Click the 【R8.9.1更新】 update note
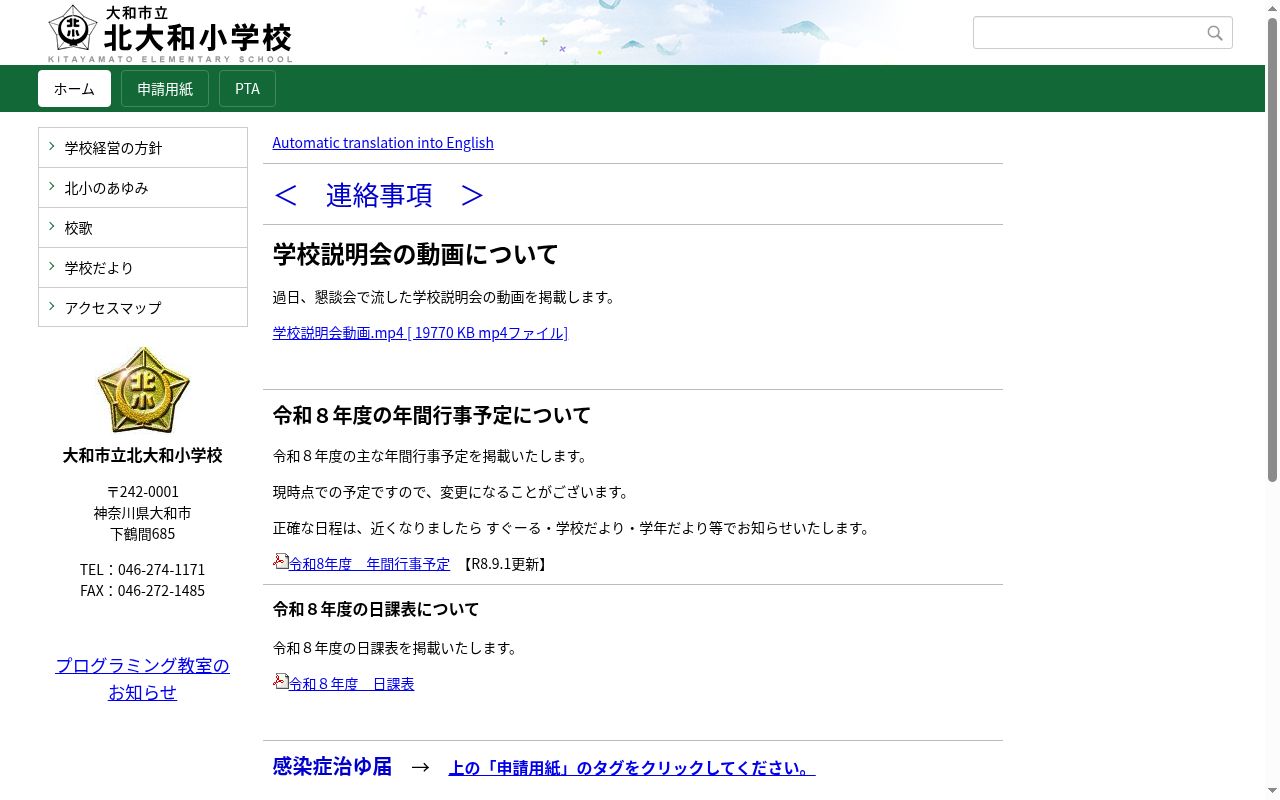Screen dimensions: 1280x800 click(504, 564)
